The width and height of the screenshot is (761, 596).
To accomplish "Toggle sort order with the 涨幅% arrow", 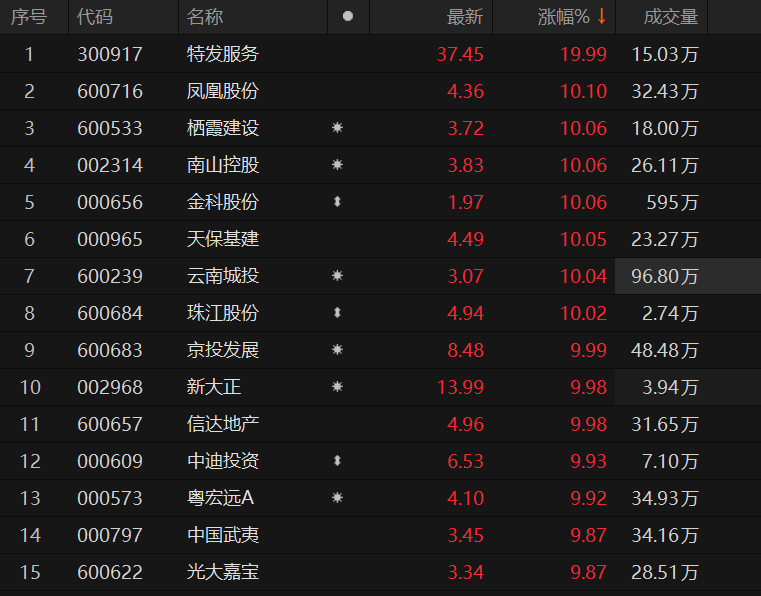I will (602, 17).
